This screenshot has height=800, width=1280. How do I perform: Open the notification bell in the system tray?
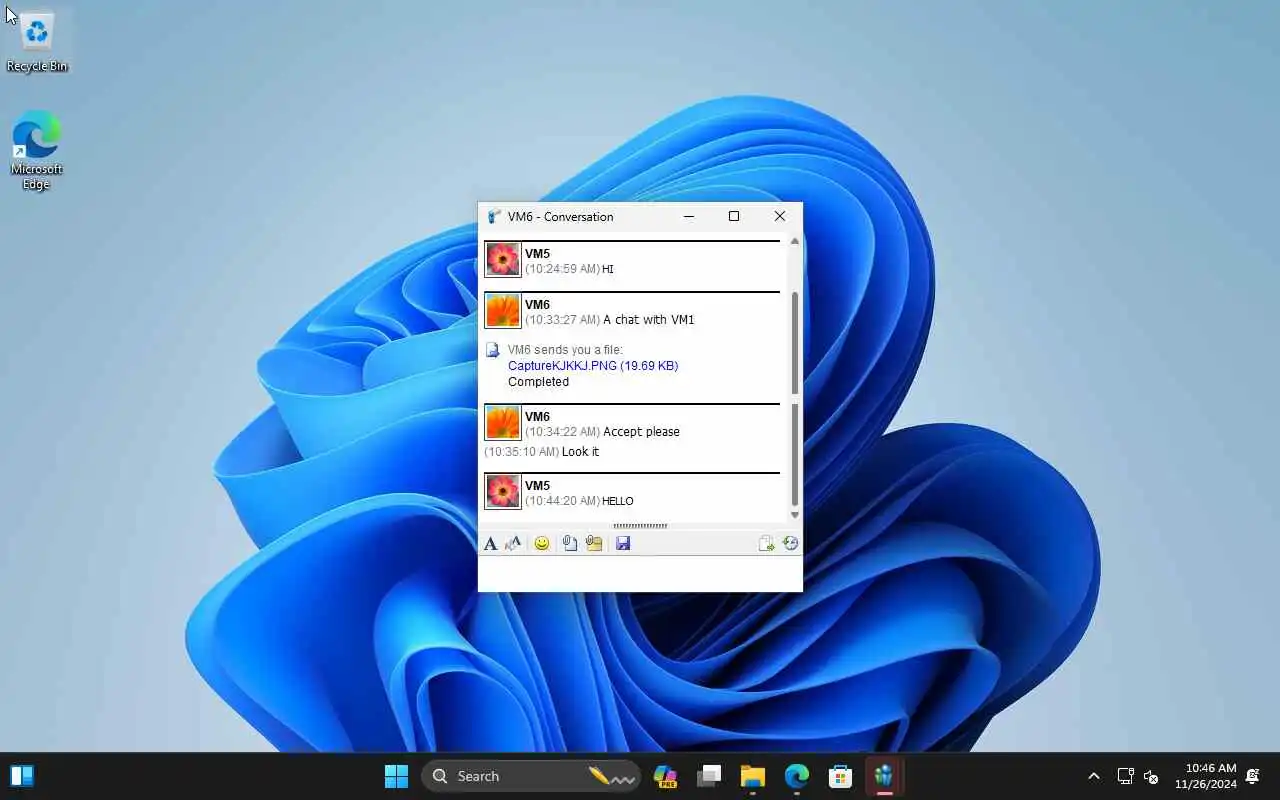click(x=1252, y=776)
